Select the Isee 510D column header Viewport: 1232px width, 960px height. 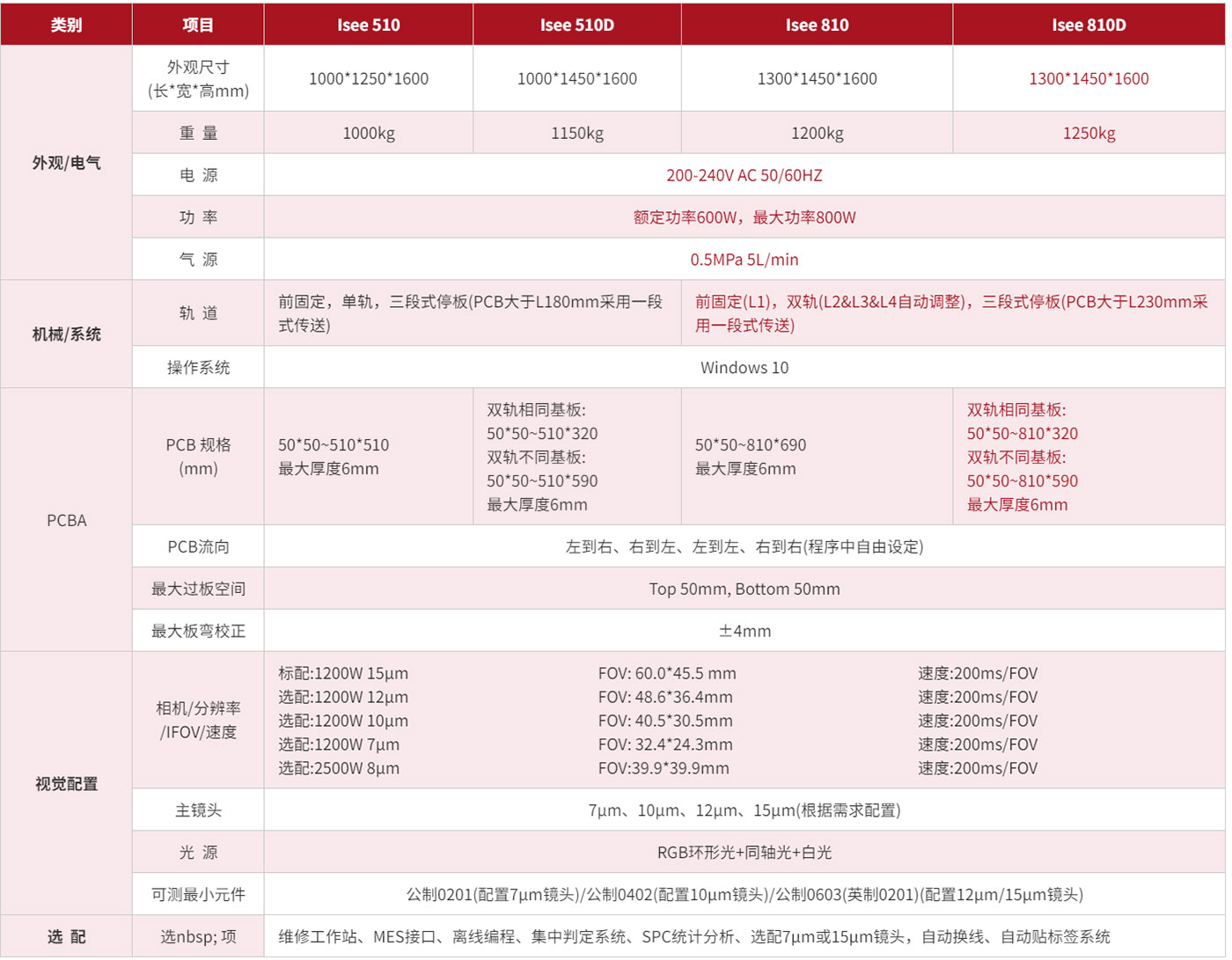click(x=576, y=25)
